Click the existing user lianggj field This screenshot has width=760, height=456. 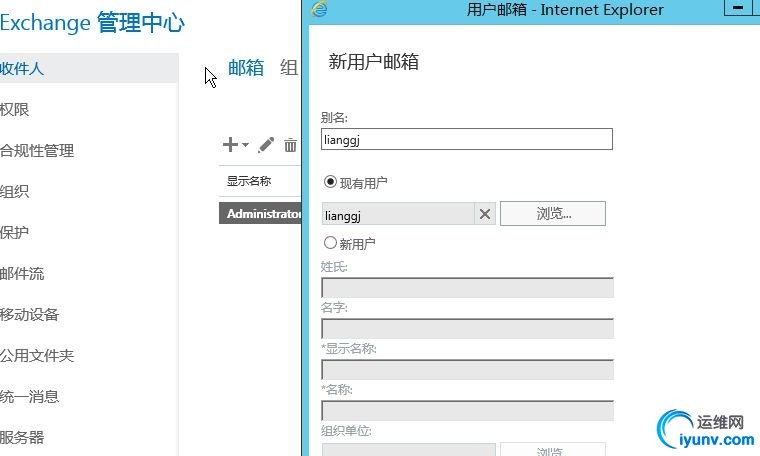tap(398, 214)
